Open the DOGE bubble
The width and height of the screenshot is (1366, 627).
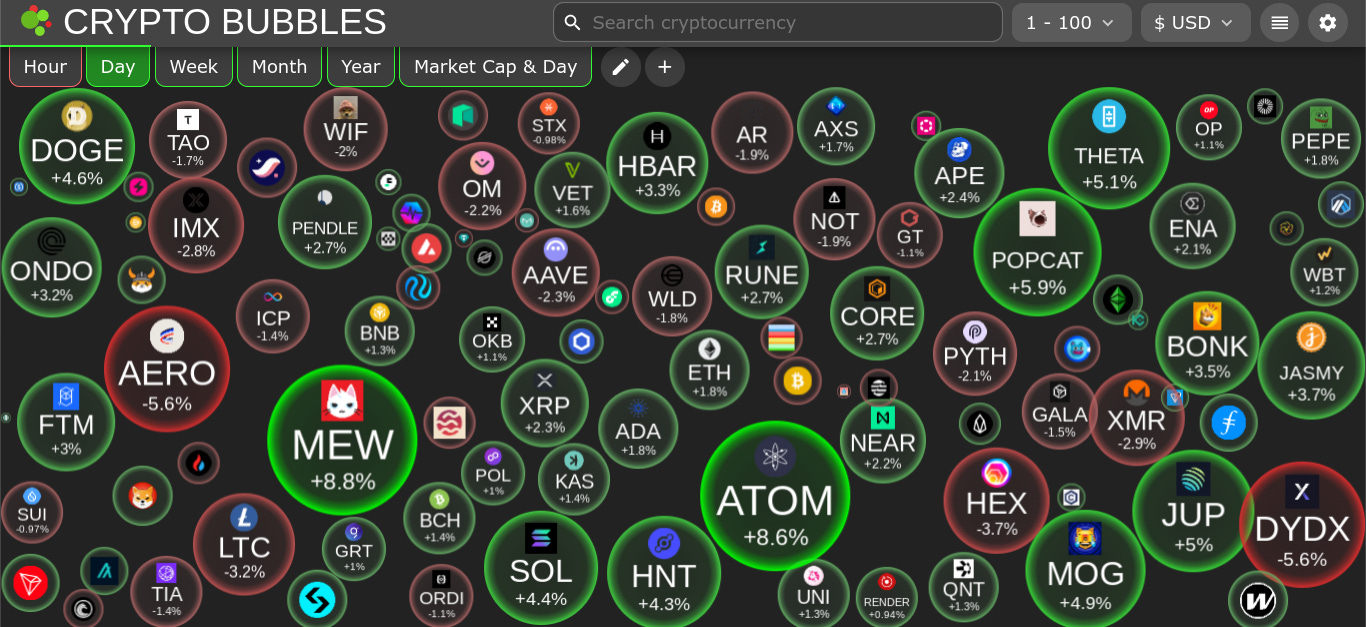77,146
